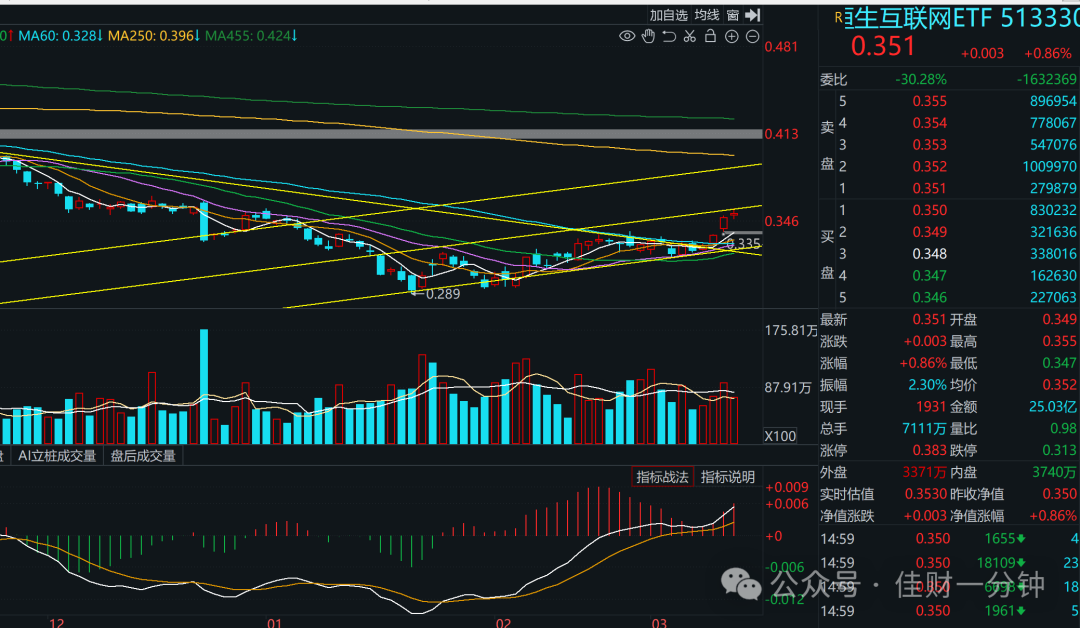1080x628 pixels.
Task: Click the 指标说明 button
Action: 728,477
